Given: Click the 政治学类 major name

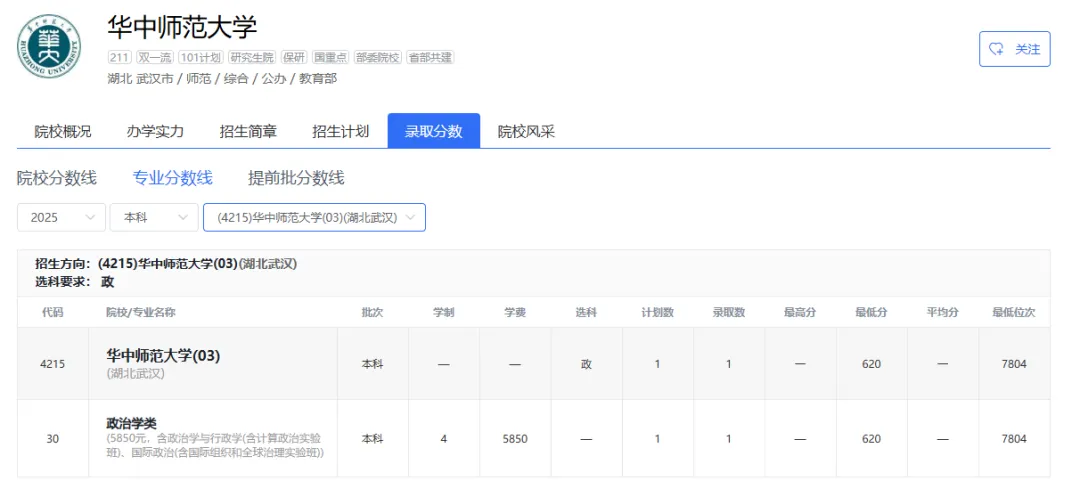Looking at the screenshot, I should tap(132, 423).
